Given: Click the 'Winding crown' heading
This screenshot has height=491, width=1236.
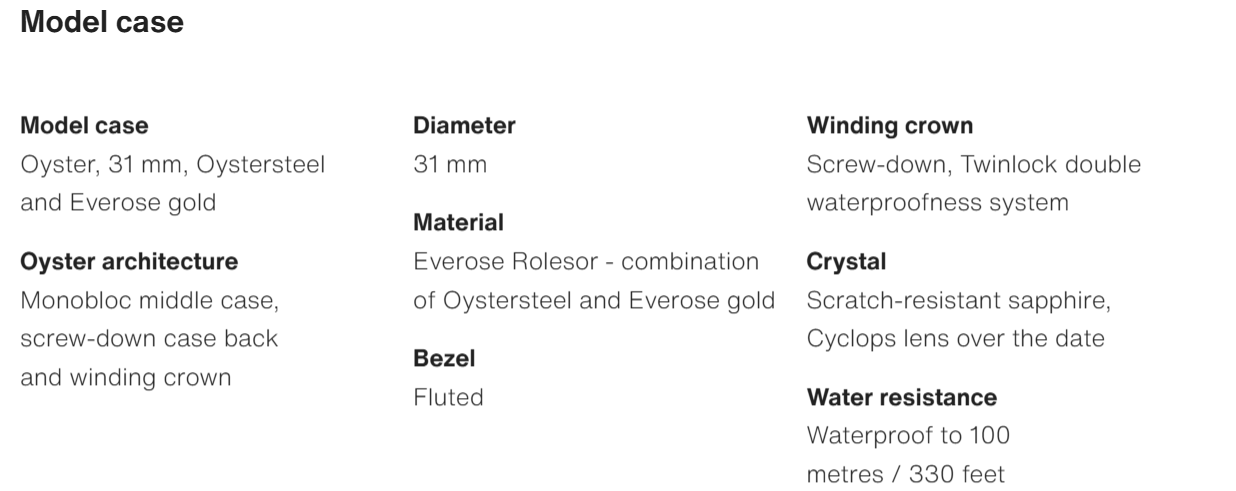Looking at the screenshot, I should click(x=889, y=126).
